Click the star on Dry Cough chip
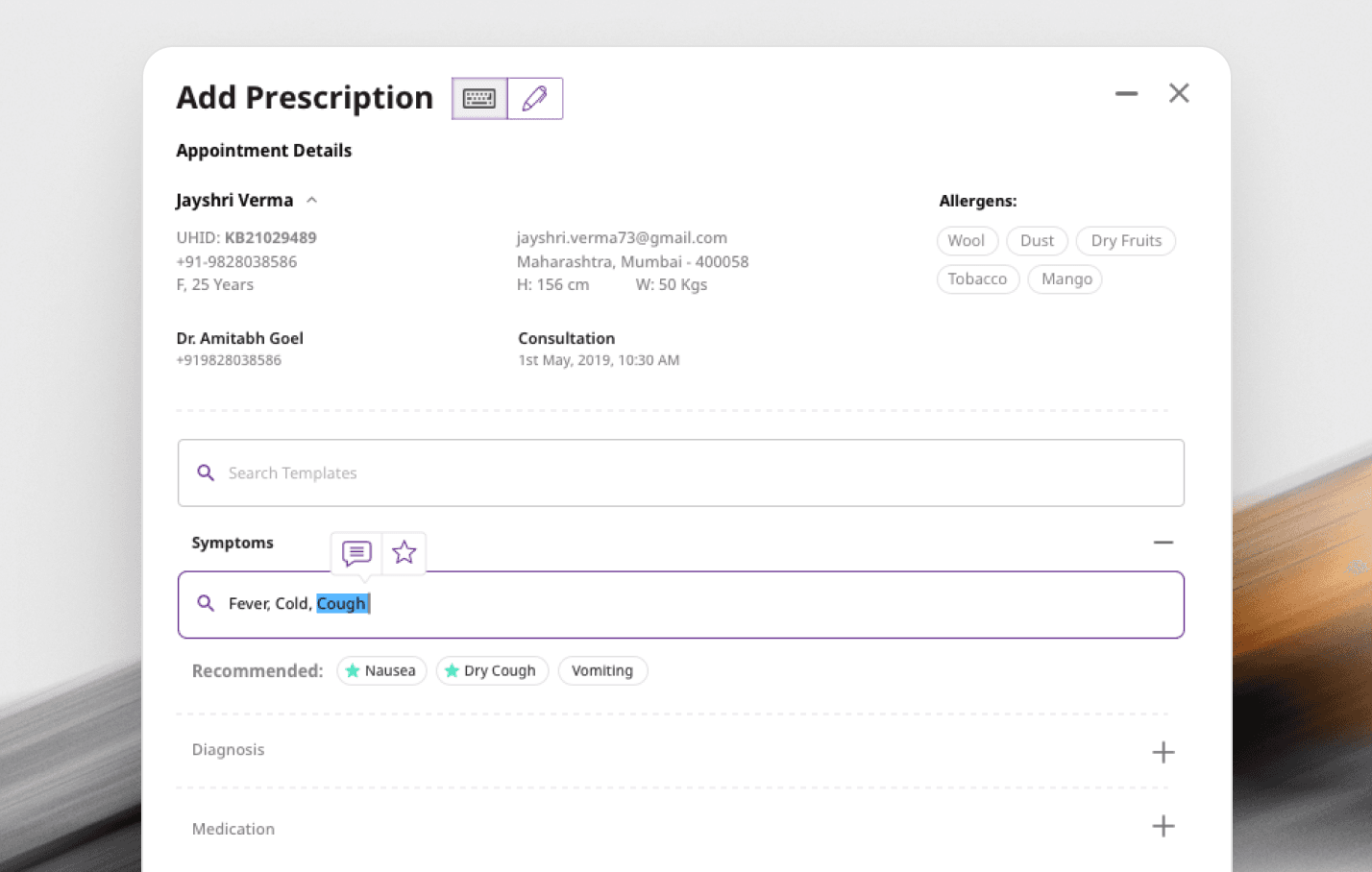 [x=452, y=670]
